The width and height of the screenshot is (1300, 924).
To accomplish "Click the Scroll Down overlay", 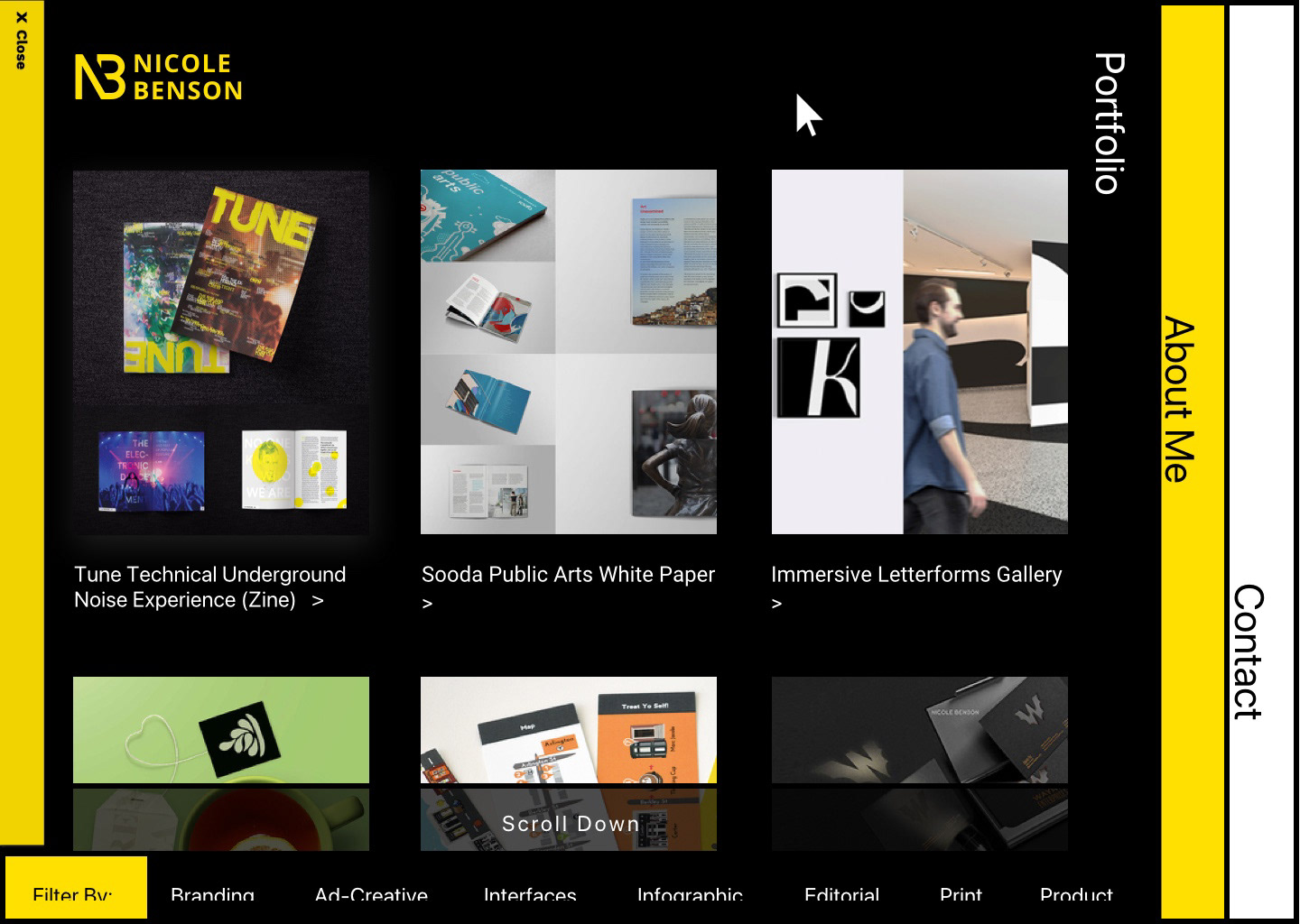I will 571,823.
